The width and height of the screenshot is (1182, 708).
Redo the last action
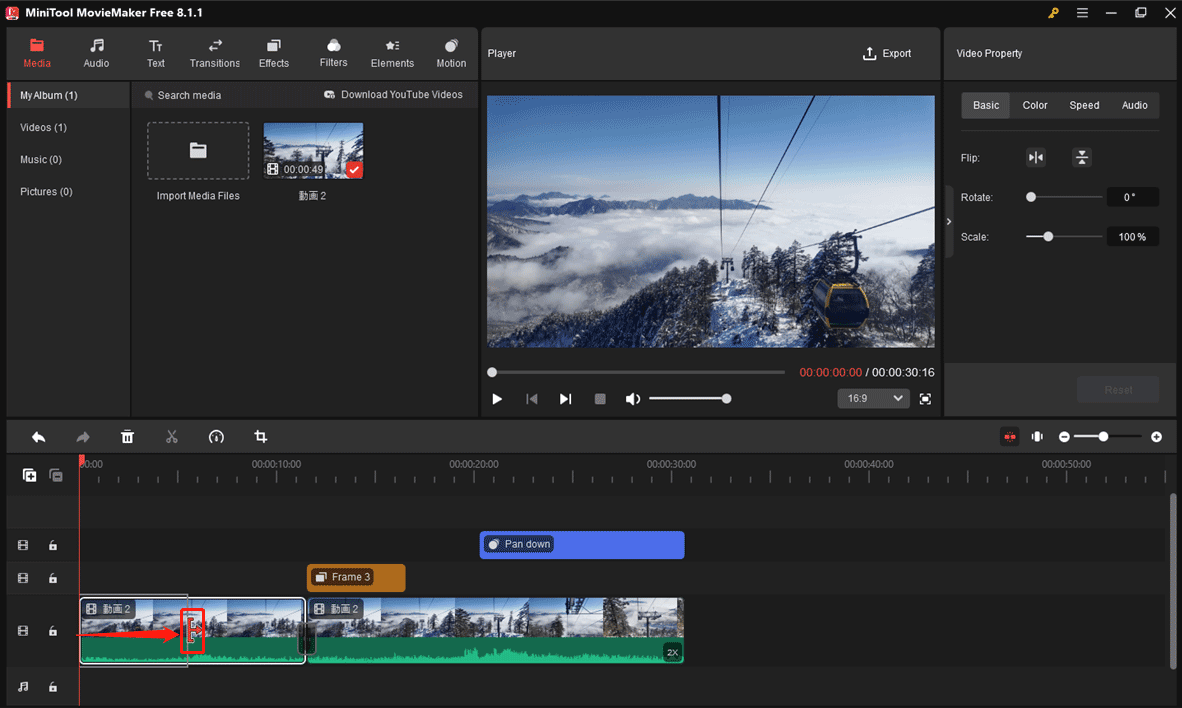point(83,437)
